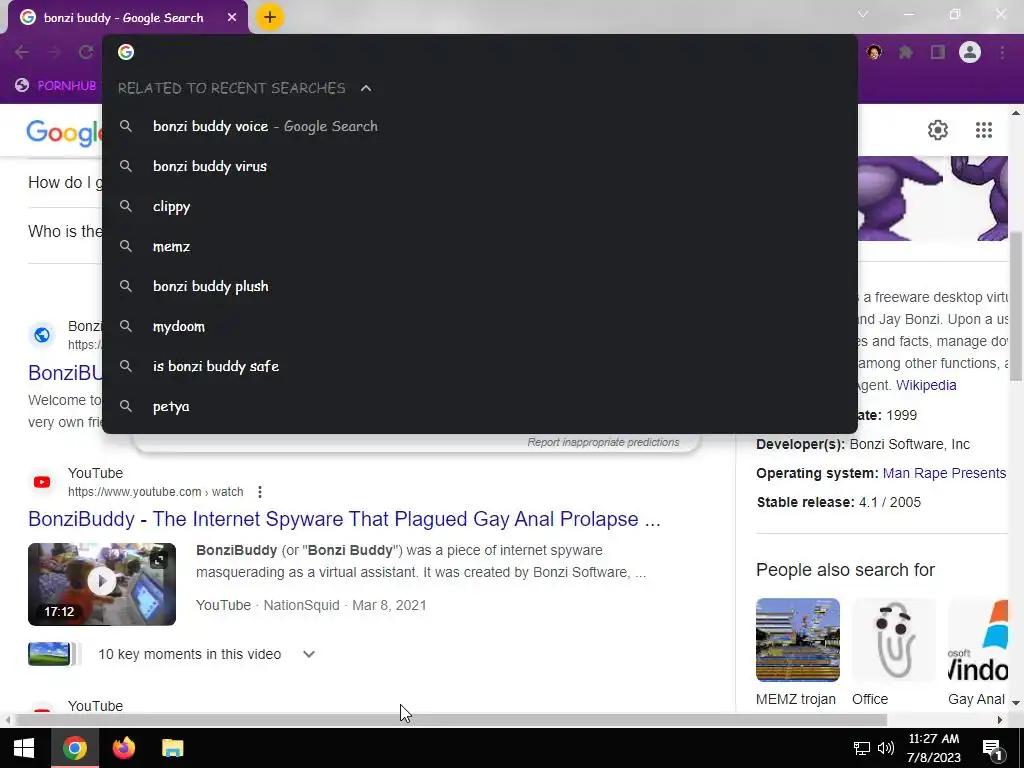Image resolution: width=1024 pixels, height=768 pixels.
Task: Open three-dot menu beside youtube.com URL
Action: 260,492
